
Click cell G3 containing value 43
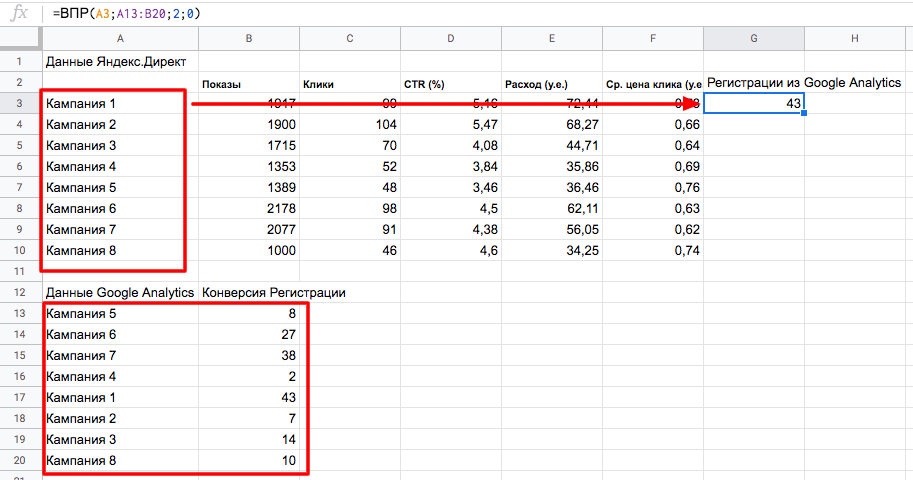753,103
